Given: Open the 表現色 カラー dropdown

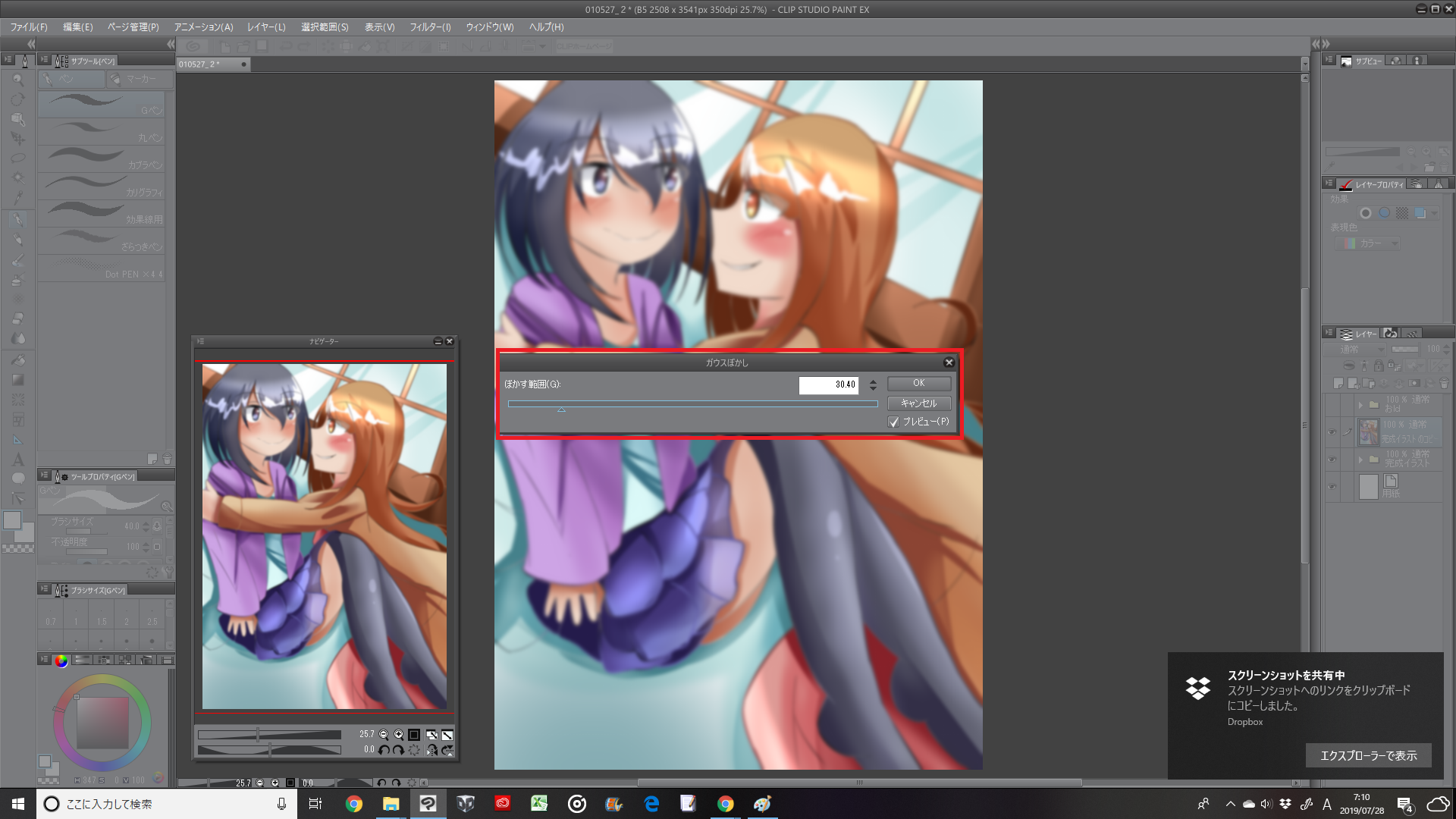Looking at the screenshot, I should [x=1367, y=243].
